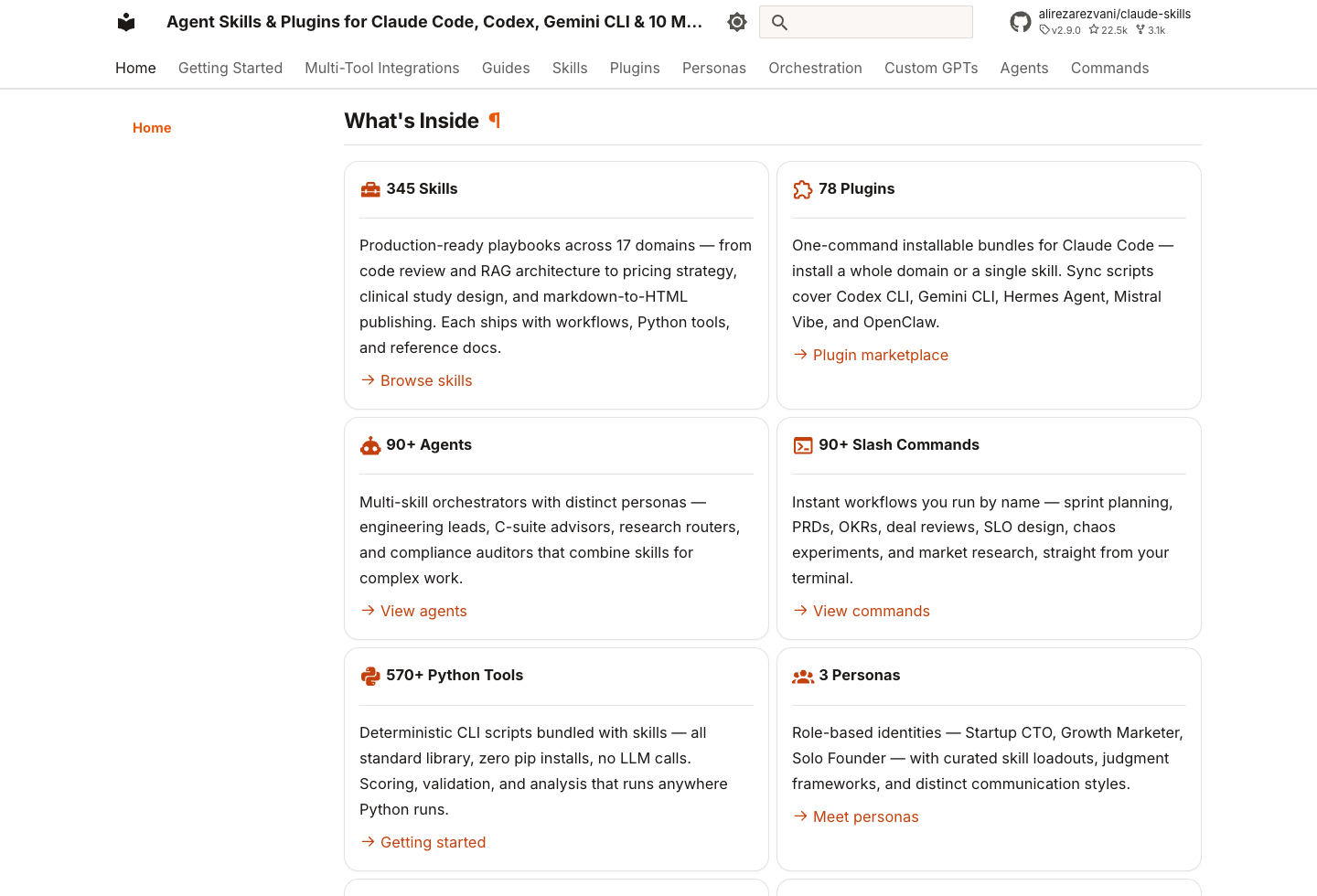This screenshot has height=896, width=1317.
Task: Click the search magnifier icon
Action: point(779,22)
